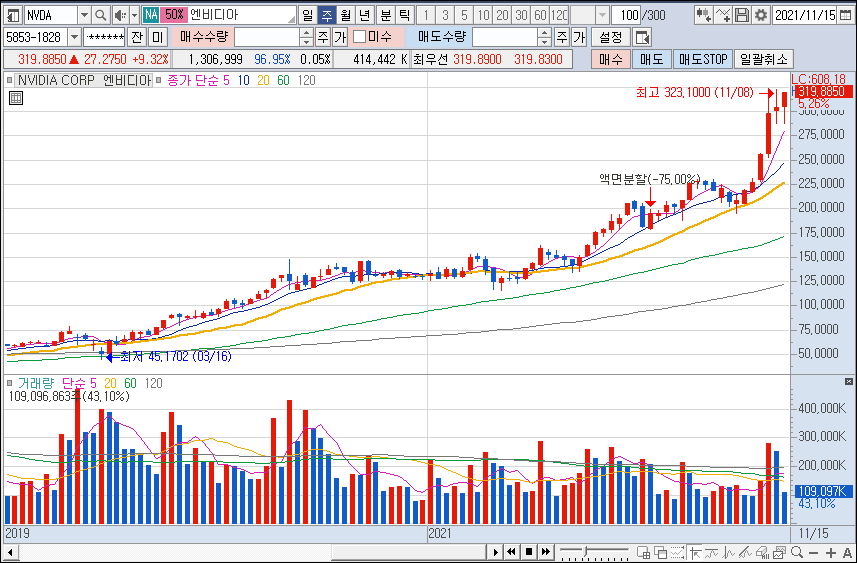The image size is (857, 563).
Task: Click the candle-add icon left of the save icon
Action: click(x=703, y=15)
